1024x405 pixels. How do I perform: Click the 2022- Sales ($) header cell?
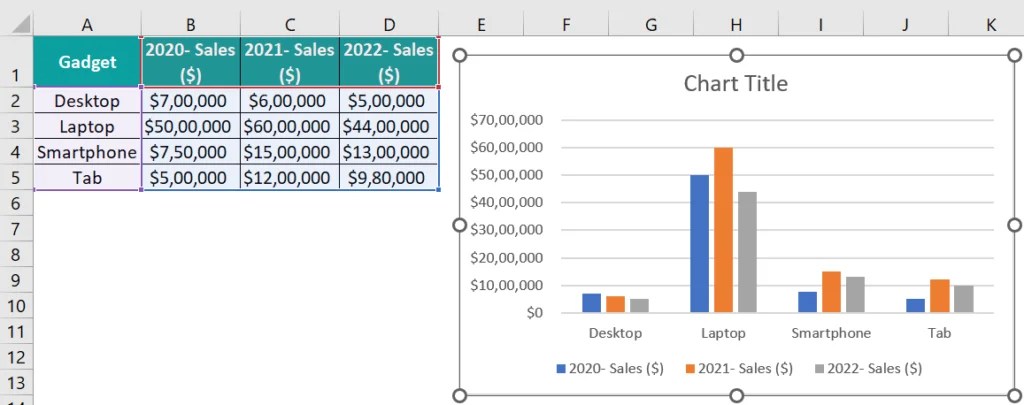point(389,61)
